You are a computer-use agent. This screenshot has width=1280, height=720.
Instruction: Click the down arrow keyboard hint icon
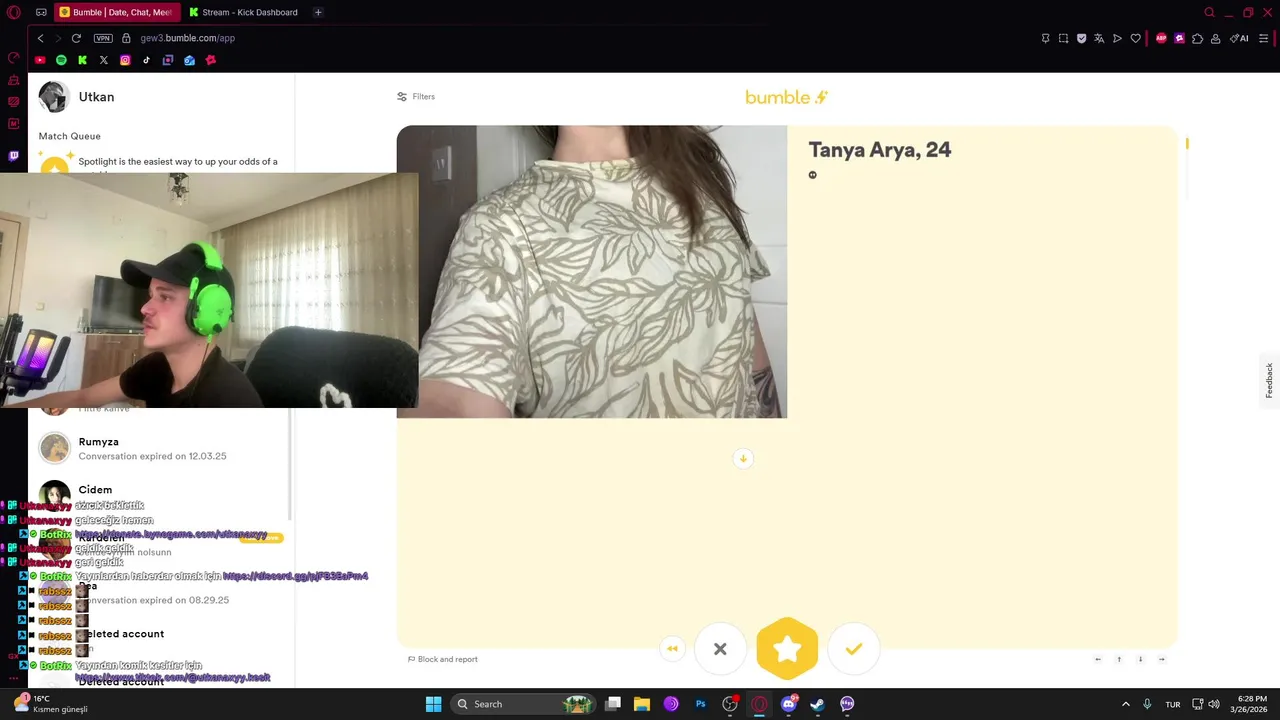[x=1140, y=659]
